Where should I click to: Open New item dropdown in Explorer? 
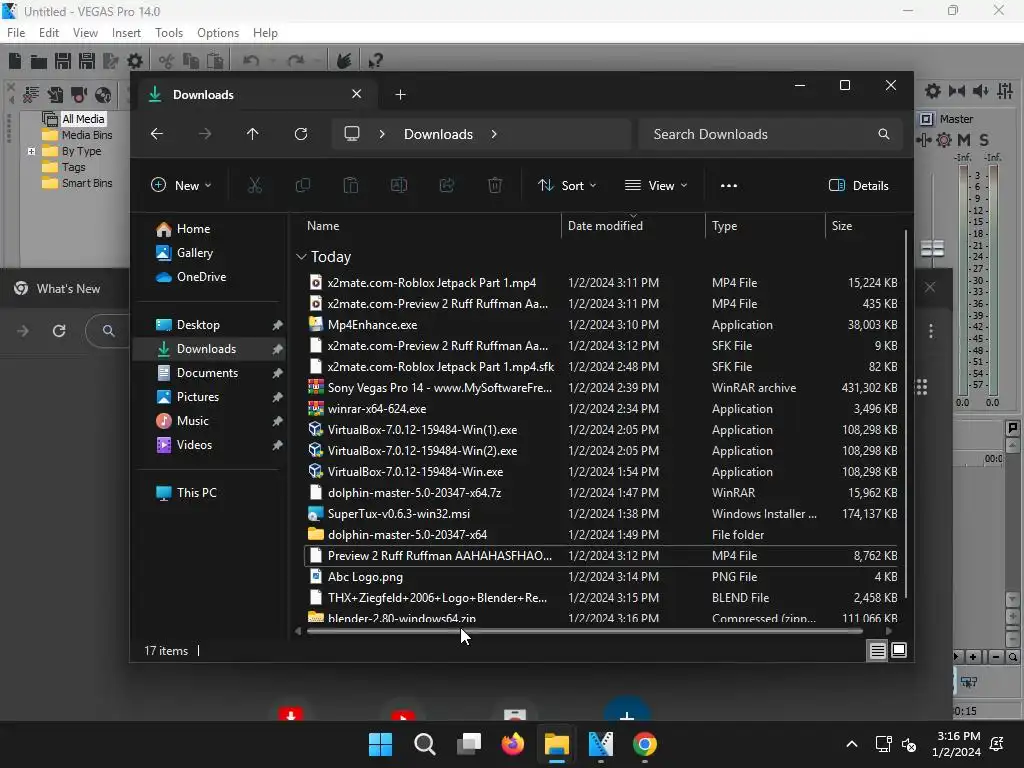[x=181, y=185]
